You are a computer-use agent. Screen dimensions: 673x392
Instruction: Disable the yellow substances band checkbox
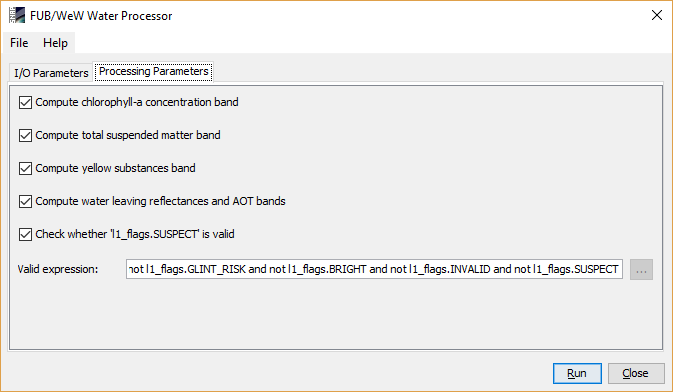click(25, 168)
